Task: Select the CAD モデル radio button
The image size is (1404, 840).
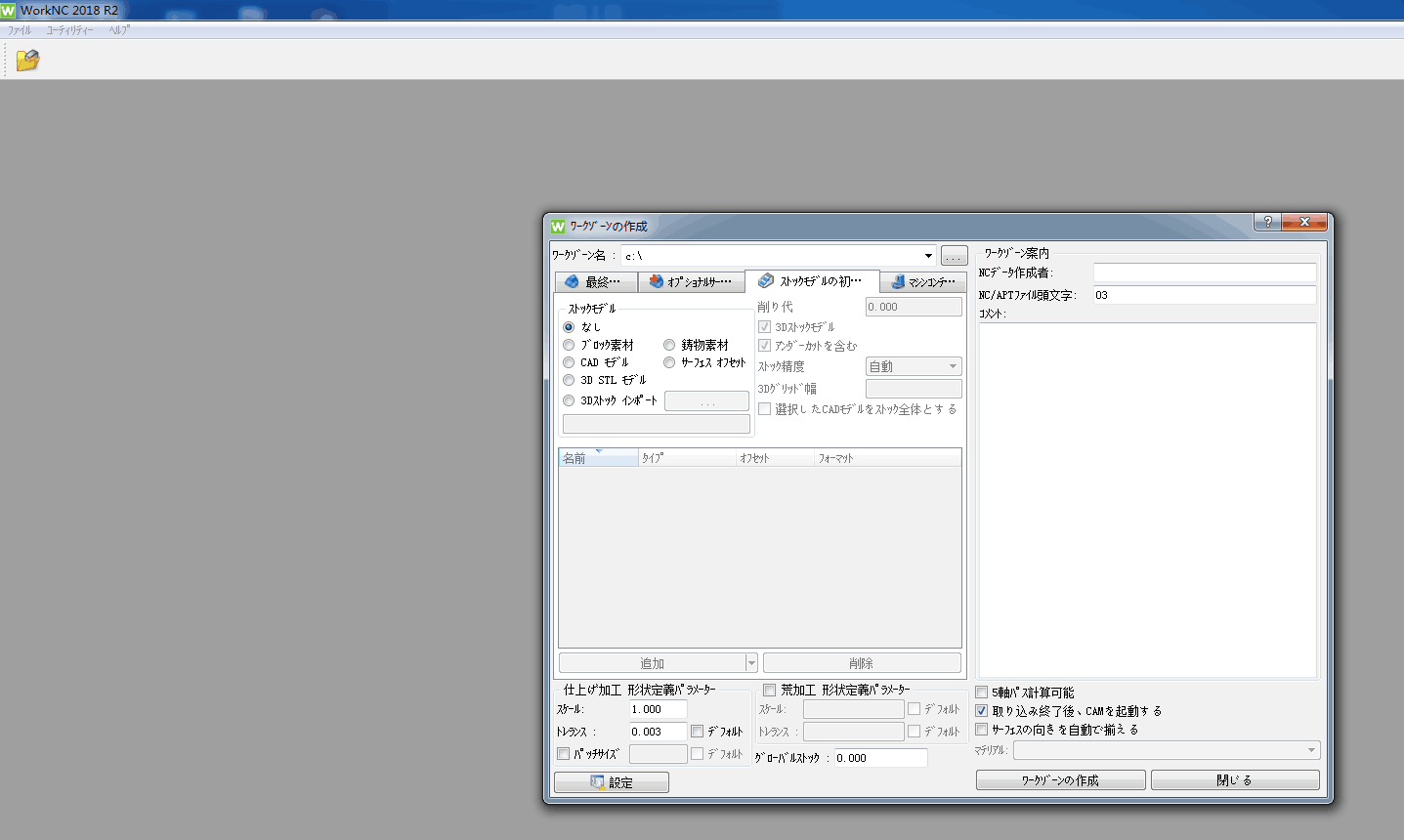Action: [569, 362]
